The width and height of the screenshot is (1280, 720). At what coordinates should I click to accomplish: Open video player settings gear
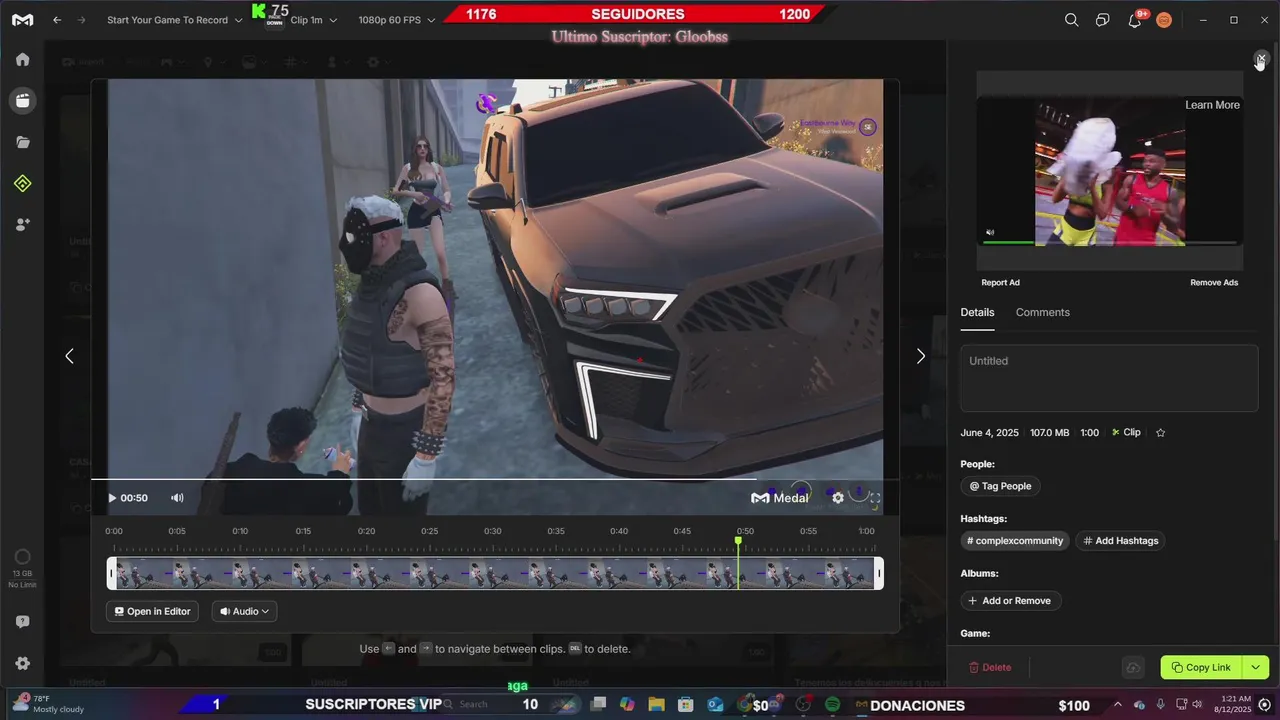(838, 498)
